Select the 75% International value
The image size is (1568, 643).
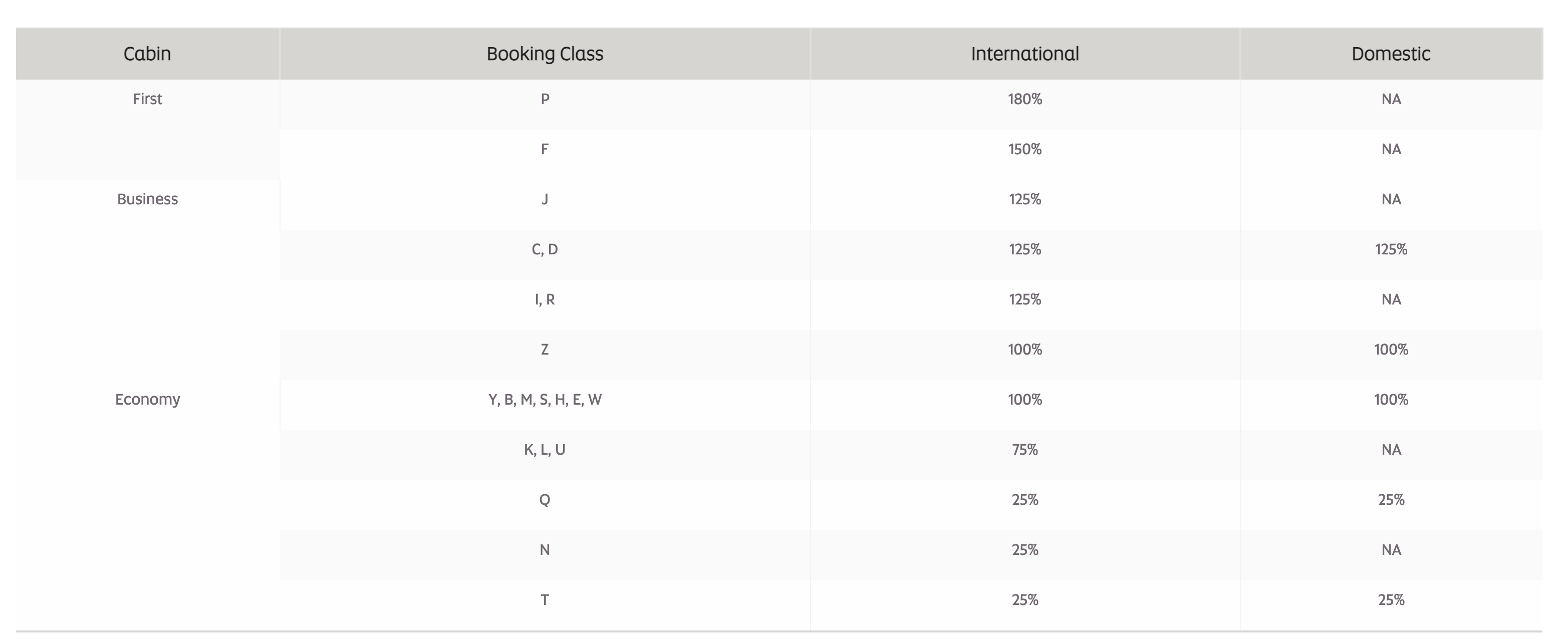(1025, 450)
